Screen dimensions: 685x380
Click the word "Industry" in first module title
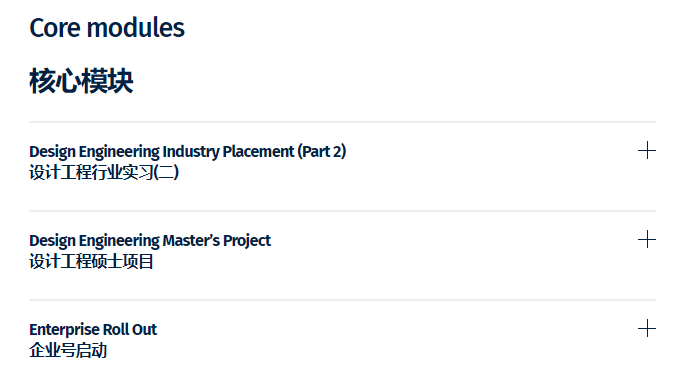(x=191, y=152)
